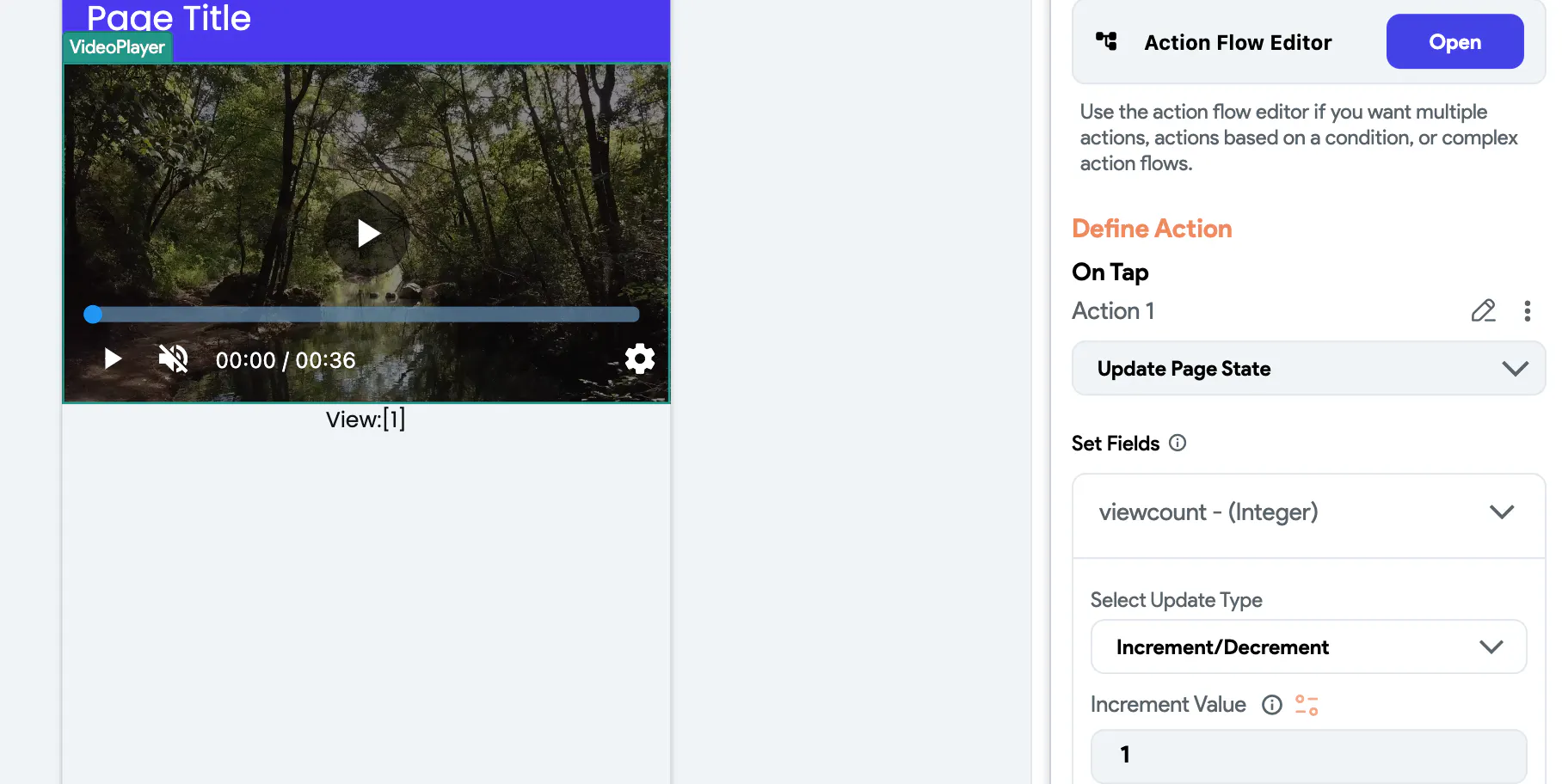Open the viewcount - (Integer) field dropdown

[x=1308, y=512]
